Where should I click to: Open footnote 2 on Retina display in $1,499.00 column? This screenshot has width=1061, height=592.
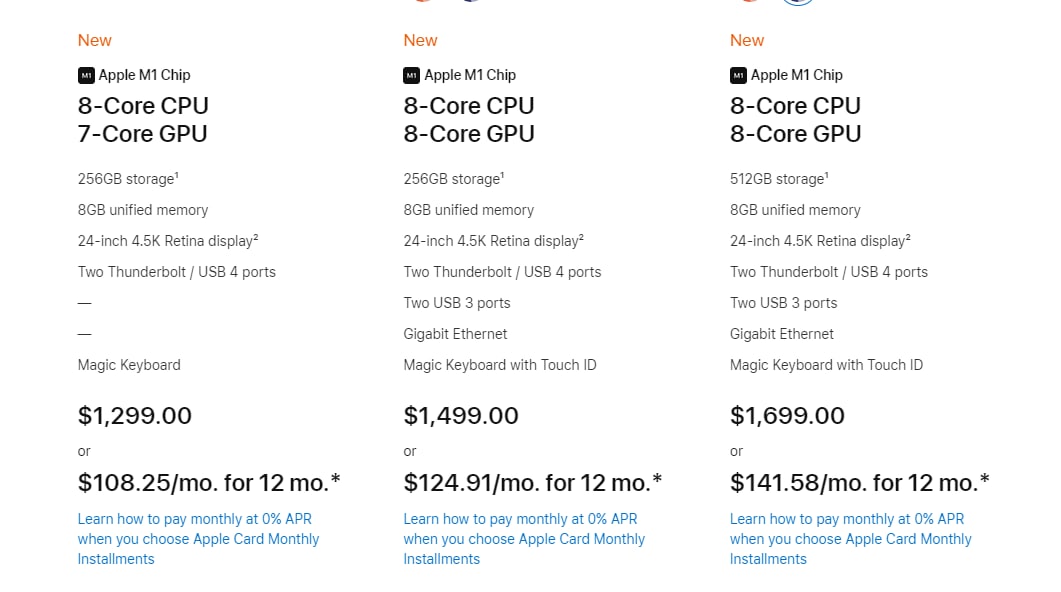[x=581, y=237]
